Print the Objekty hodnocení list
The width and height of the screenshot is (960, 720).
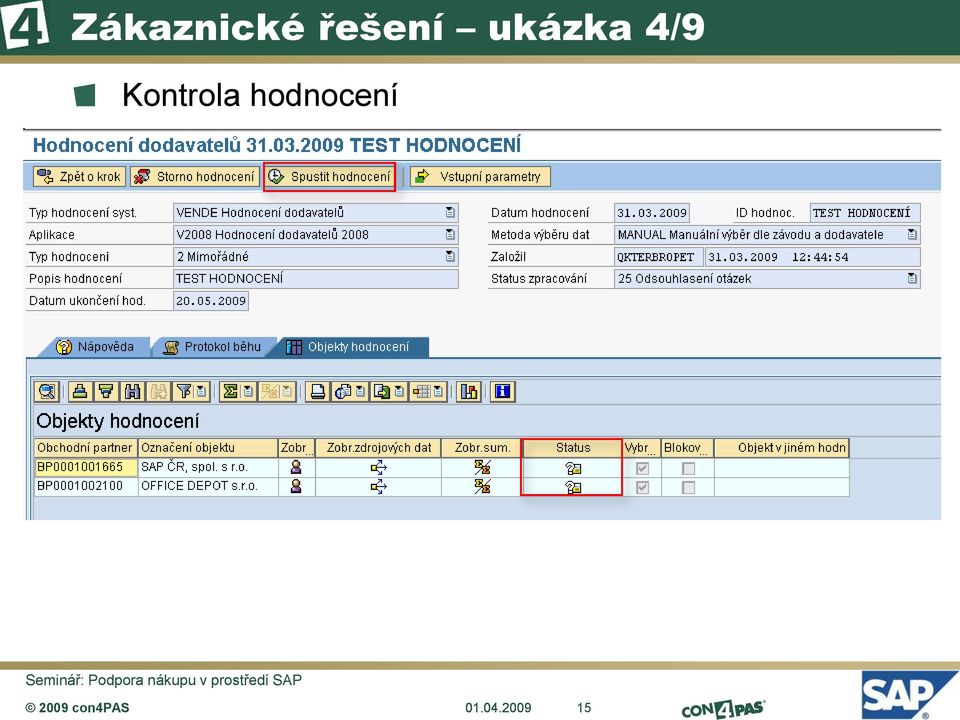point(318,391)
